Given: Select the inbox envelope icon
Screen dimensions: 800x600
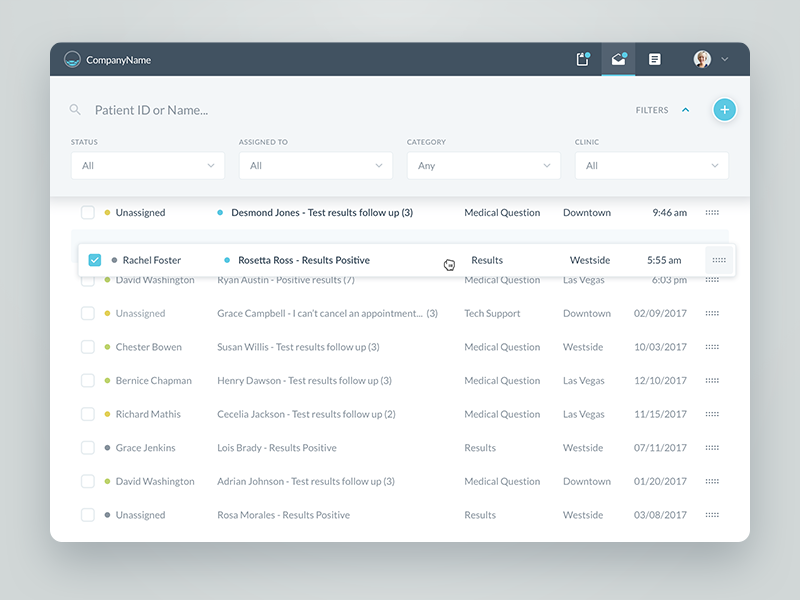Looking at the screenshot, I should pos(617,59).
